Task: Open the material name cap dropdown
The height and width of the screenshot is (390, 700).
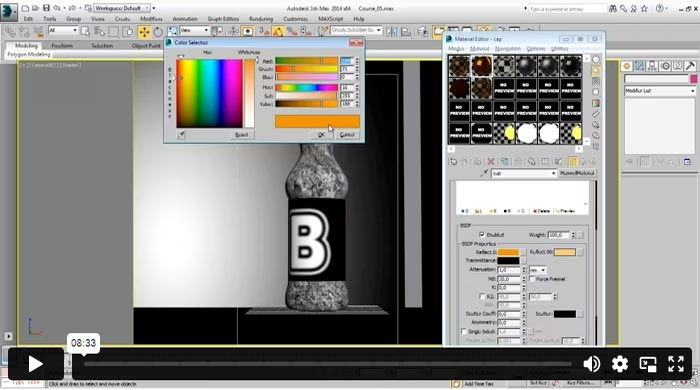Action: (x=524, y=173)
